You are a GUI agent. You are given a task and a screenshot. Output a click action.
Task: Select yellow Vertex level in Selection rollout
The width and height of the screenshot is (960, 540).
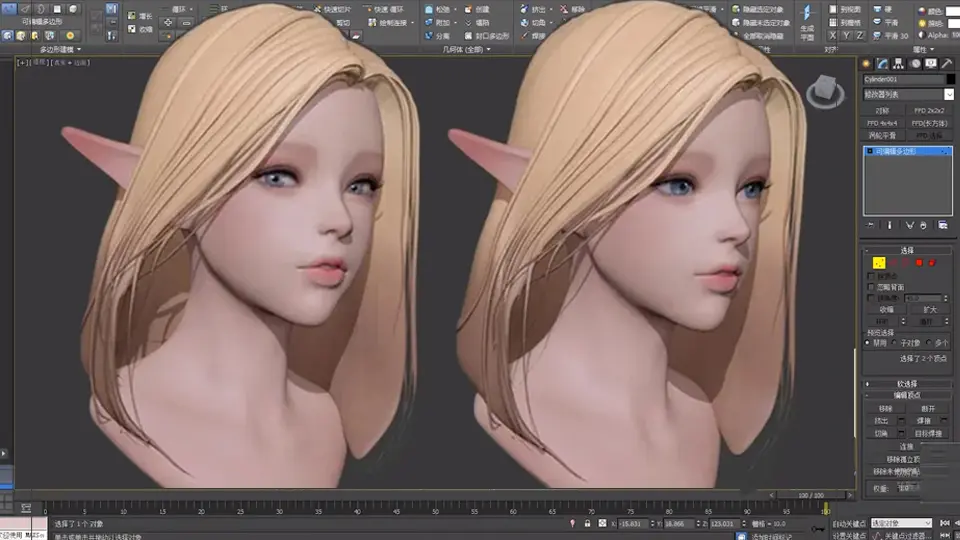(x=879, y=263)
